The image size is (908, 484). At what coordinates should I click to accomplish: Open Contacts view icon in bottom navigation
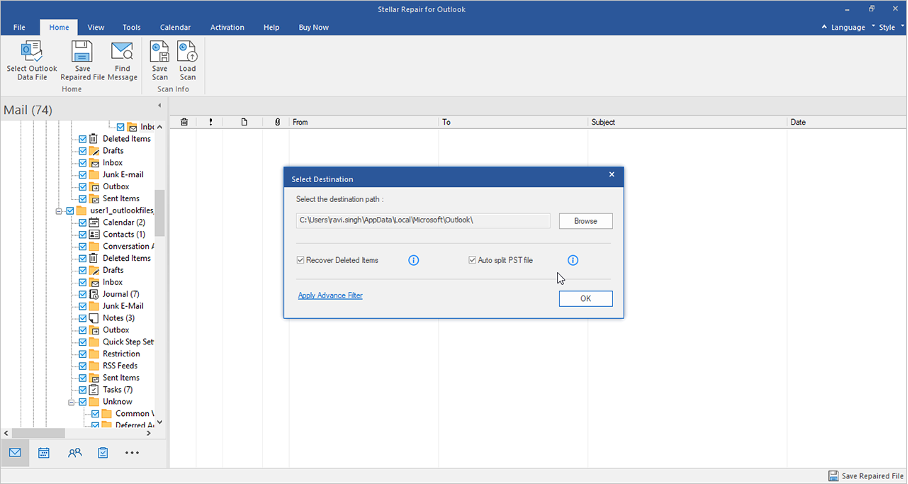(74, 453)
